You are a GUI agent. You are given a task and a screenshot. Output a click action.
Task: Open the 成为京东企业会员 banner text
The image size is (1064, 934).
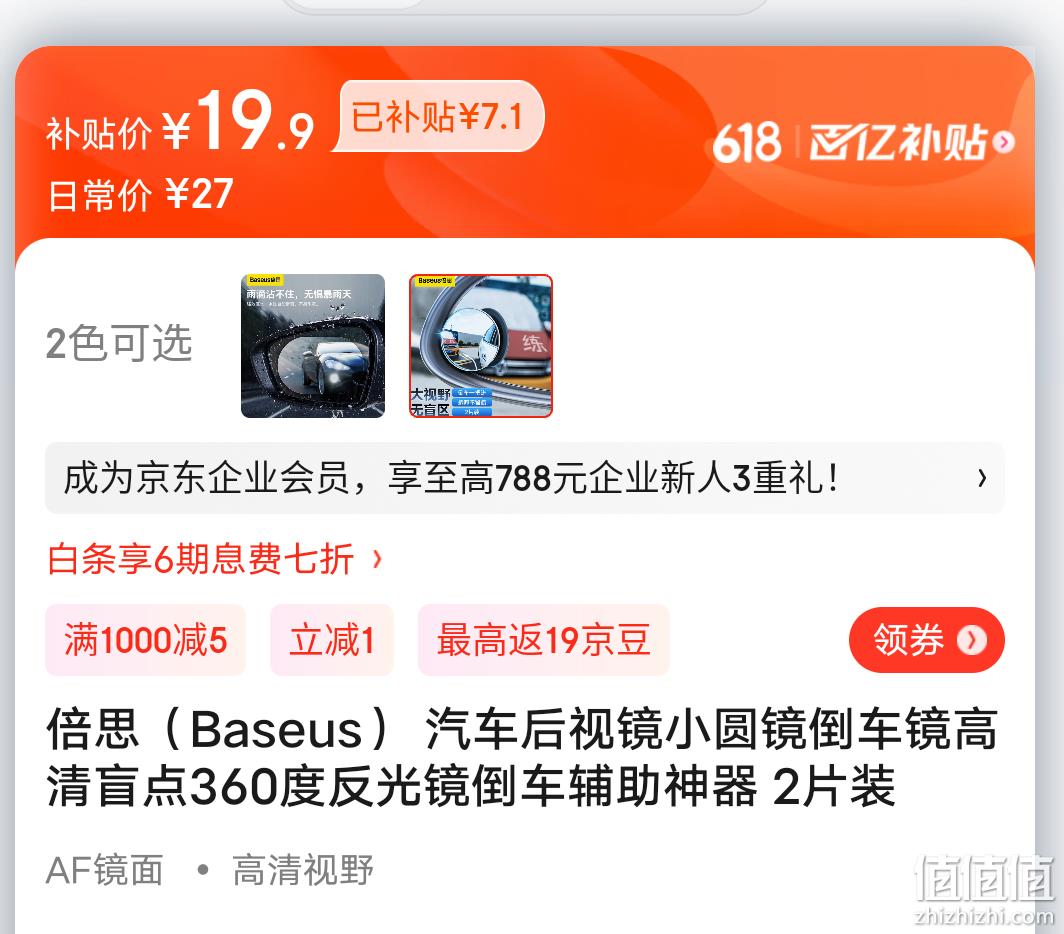[451, 478]
